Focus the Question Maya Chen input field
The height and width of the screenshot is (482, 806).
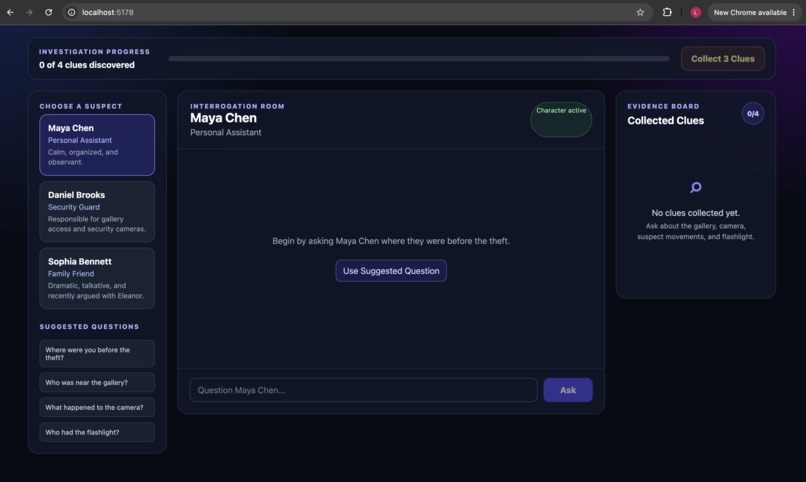pos(363,390)
